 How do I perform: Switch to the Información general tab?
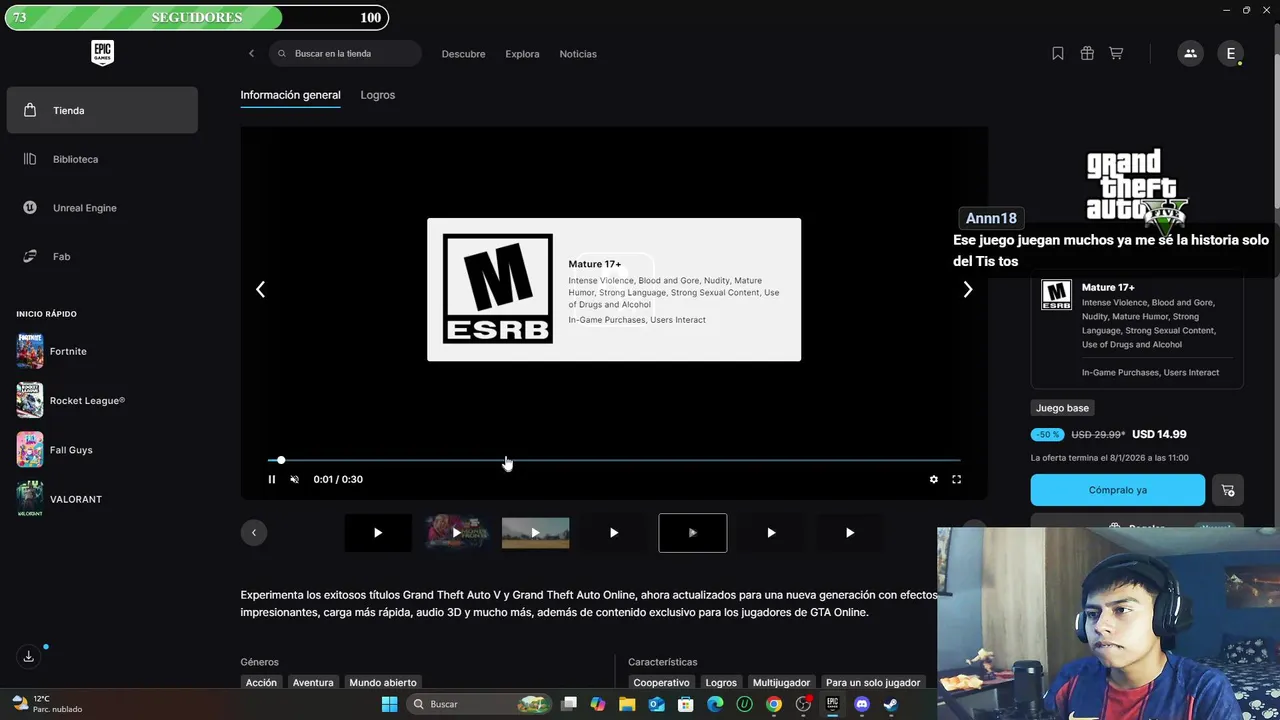[x=290, y=95]
